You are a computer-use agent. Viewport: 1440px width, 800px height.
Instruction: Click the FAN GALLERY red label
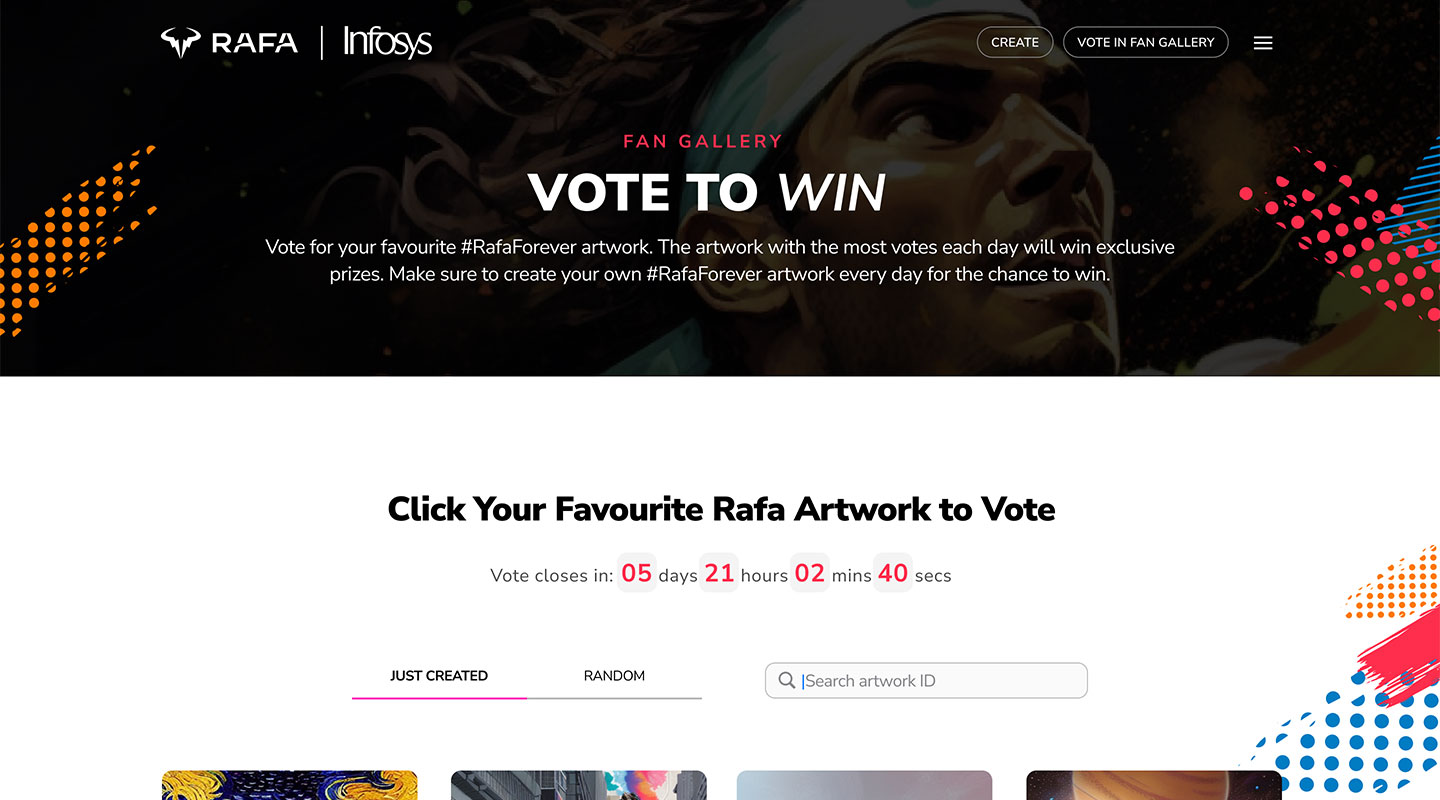click(x=703, y=141)
